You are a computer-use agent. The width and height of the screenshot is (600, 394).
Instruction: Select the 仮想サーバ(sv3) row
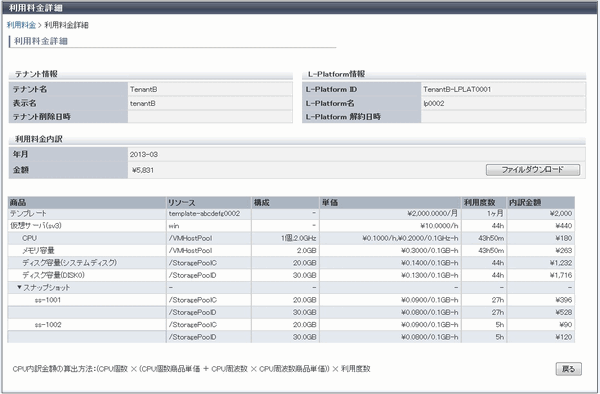click(291, 226)
